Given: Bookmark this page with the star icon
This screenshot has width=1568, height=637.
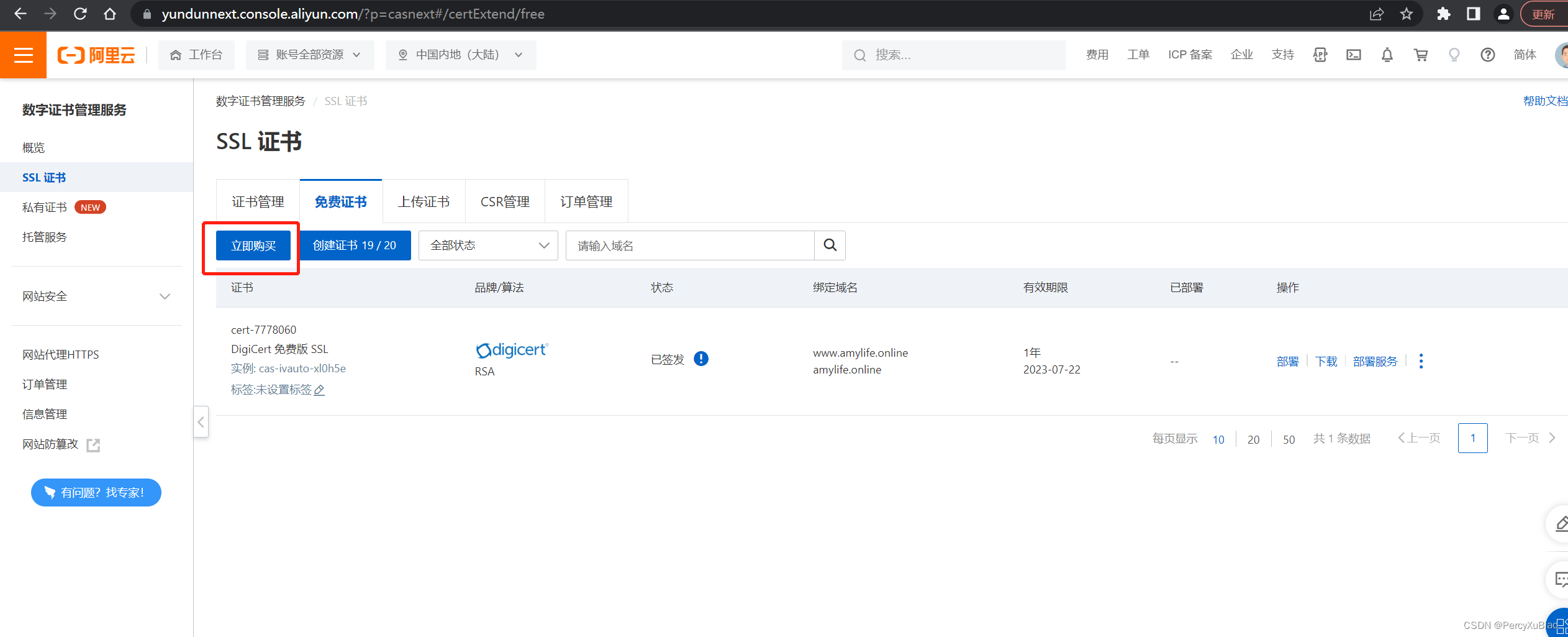Looking at the screenshot, I should pos(1407,14).
